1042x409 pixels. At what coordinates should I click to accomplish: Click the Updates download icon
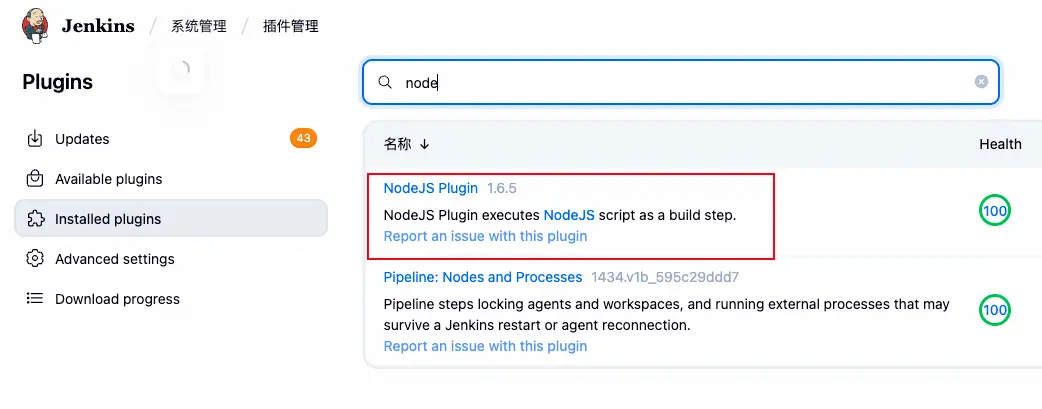click(x=35, y=139)
